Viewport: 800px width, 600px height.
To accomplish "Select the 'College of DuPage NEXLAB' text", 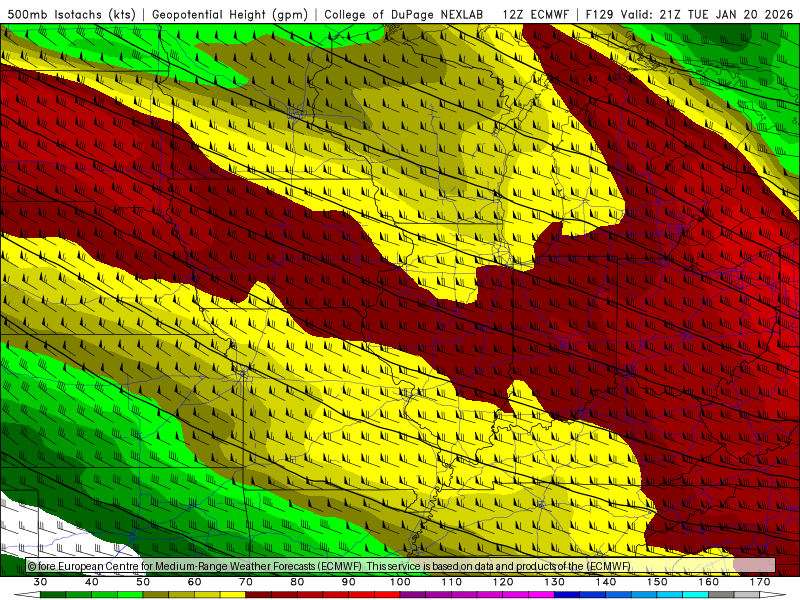I will coord(404,14).
